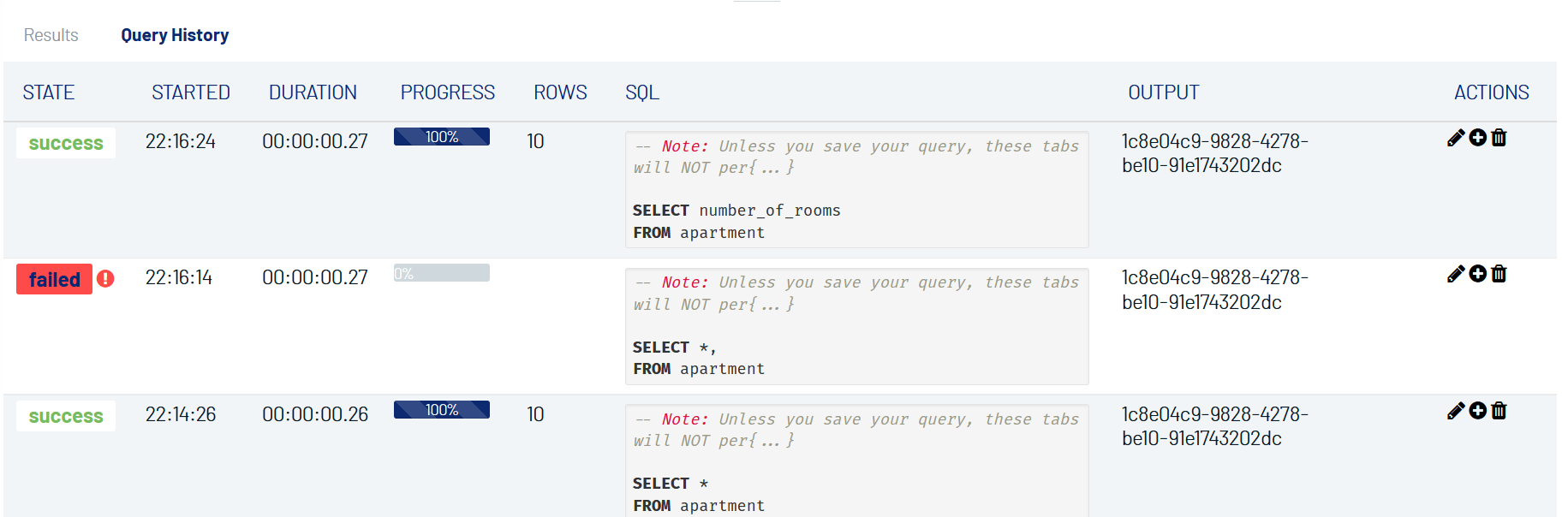Switch to the Results tab
The height and width of the screenshot is (517, 1568).
51,35
